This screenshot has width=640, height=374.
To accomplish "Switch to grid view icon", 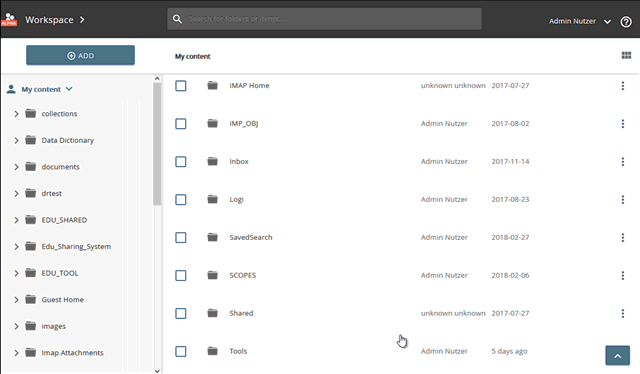I will pos(626,56).
